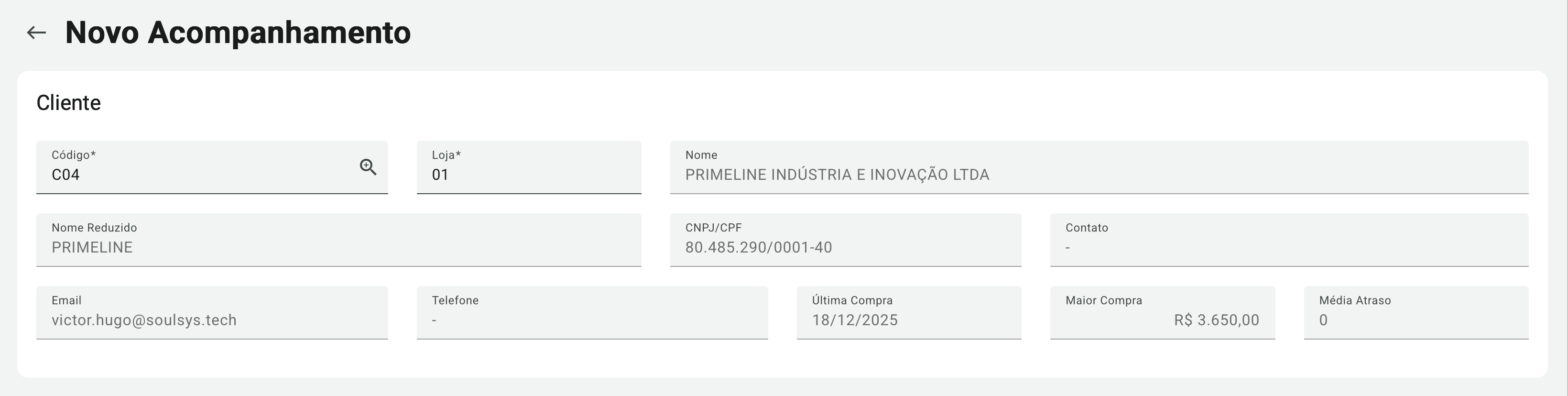Click the victor.hugo@soulsys.tech email address
The image size is (1568, 396).
(x=144, y=320)
